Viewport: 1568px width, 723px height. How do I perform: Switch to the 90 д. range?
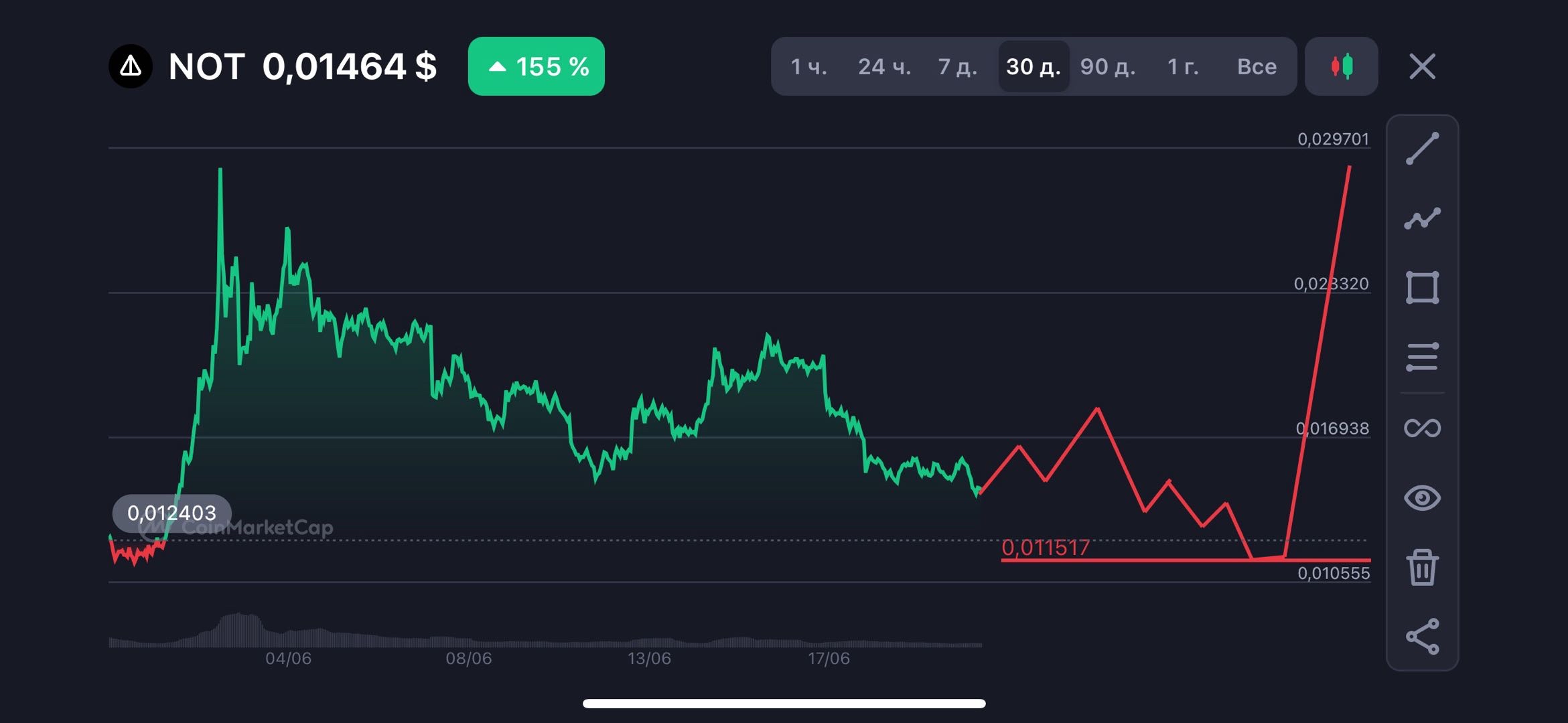(x=1108, y=66)
